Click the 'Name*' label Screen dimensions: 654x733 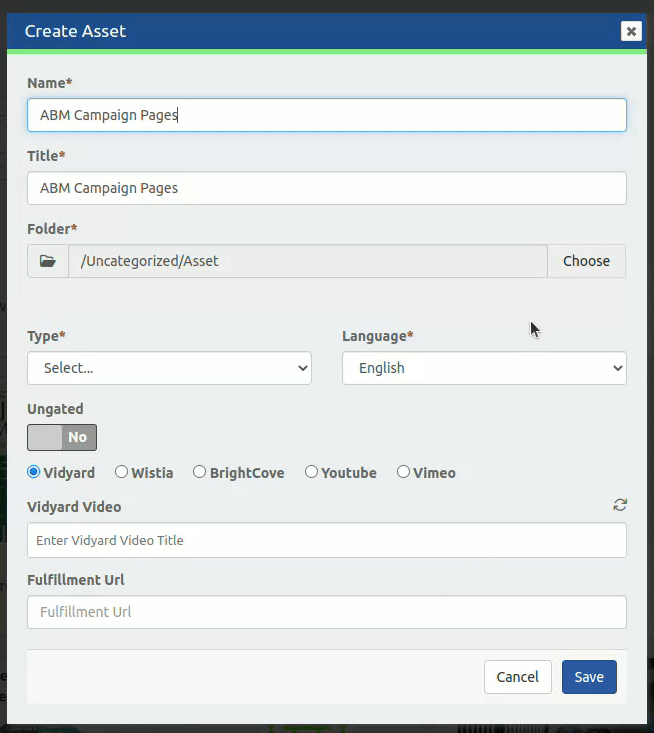click(50, 83)
